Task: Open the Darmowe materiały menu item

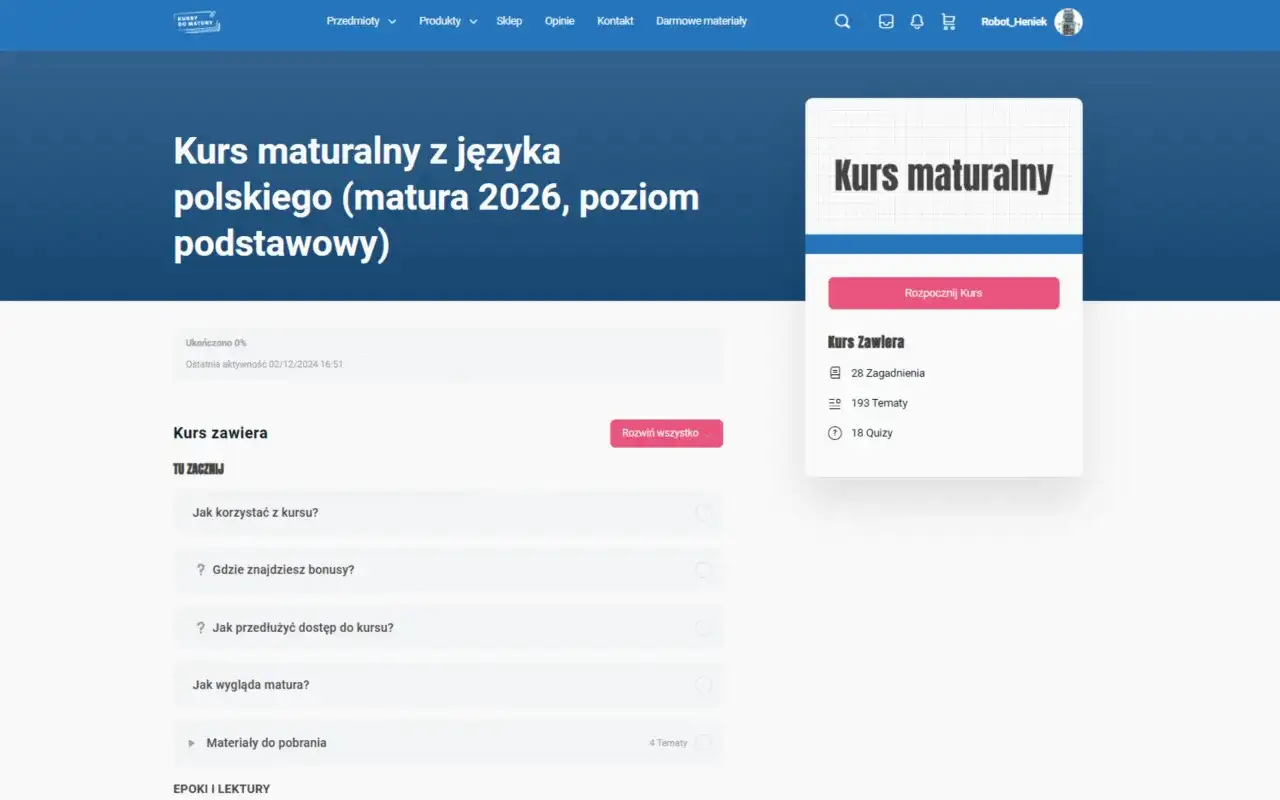Action: pyautogui.click(x=701, y=21)
